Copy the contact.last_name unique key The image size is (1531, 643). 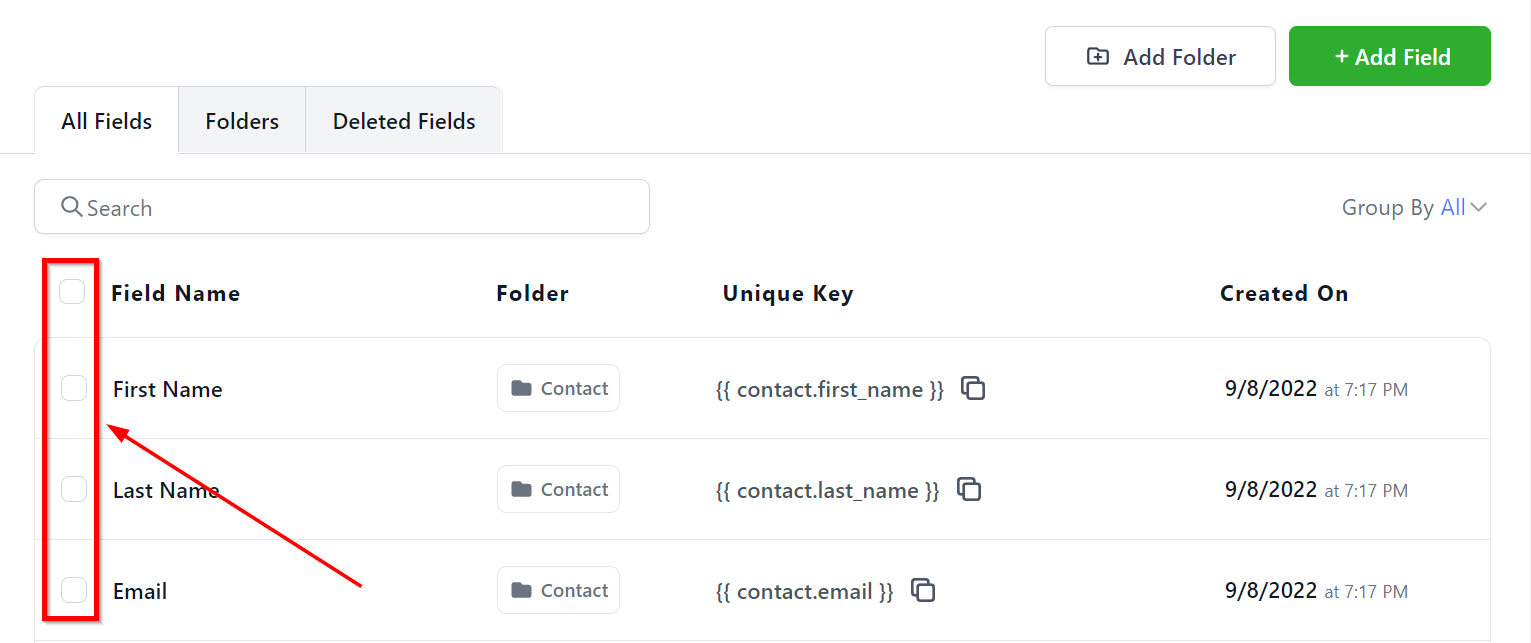point(969,489)
